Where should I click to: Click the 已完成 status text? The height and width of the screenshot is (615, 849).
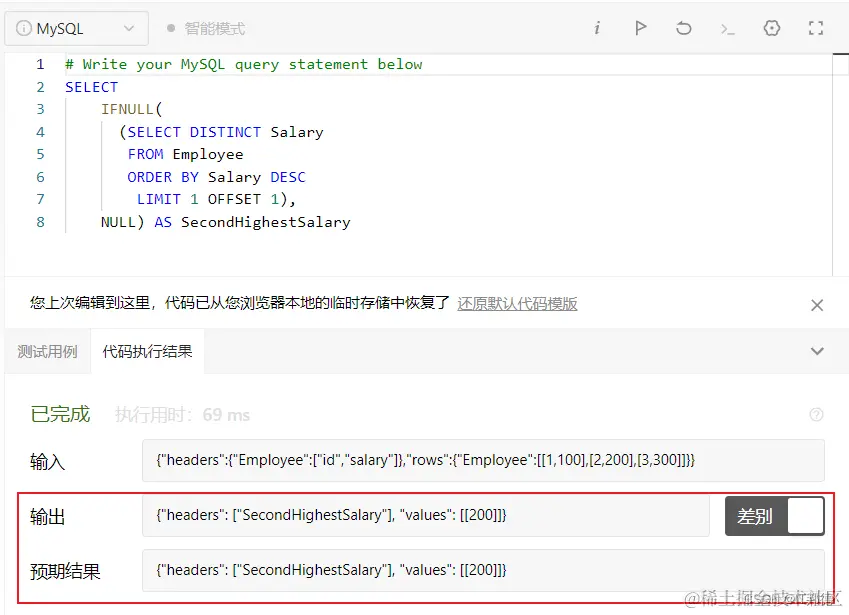pyautogui.click(x=60, y=415)
